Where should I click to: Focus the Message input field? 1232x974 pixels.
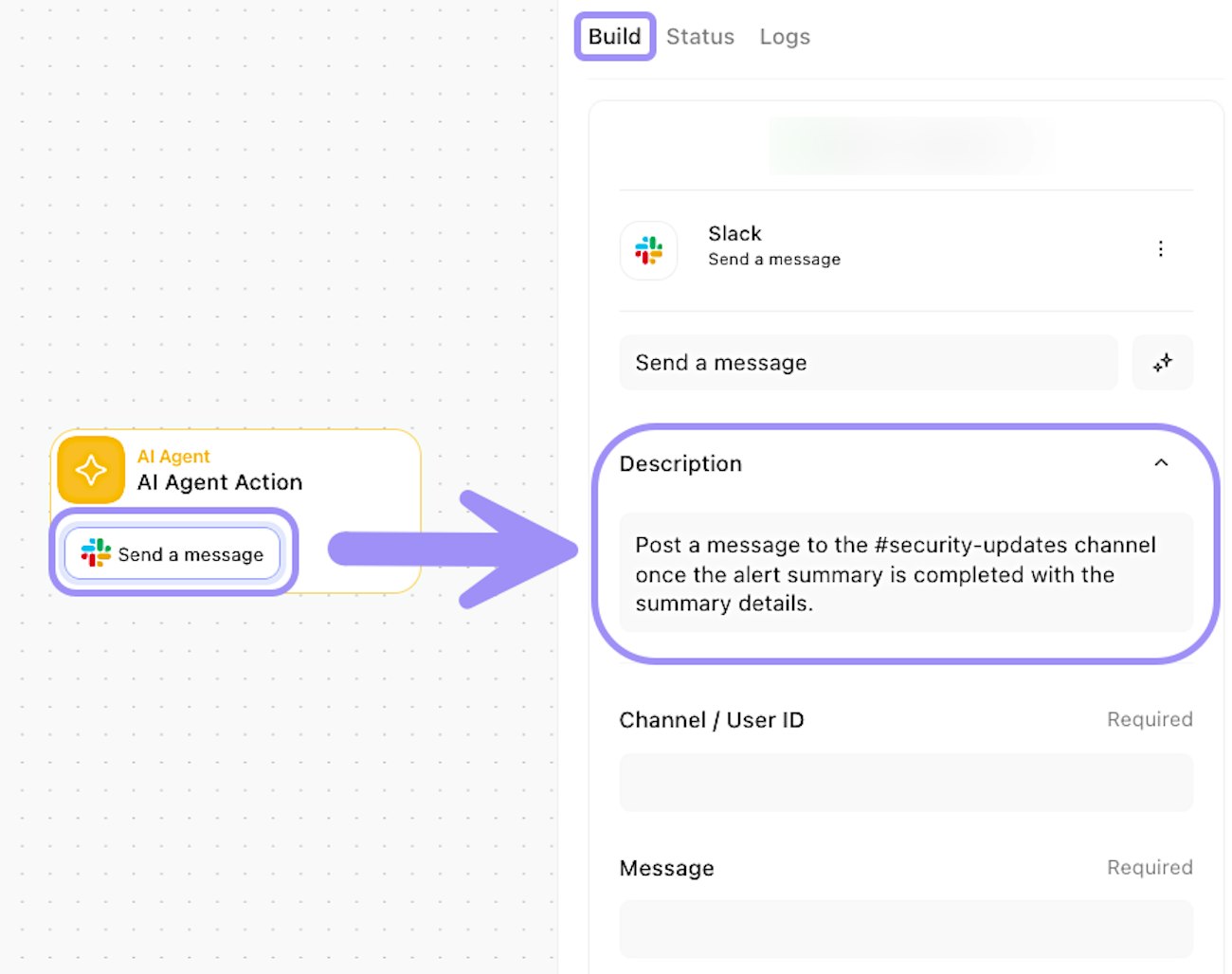point(905,929)
